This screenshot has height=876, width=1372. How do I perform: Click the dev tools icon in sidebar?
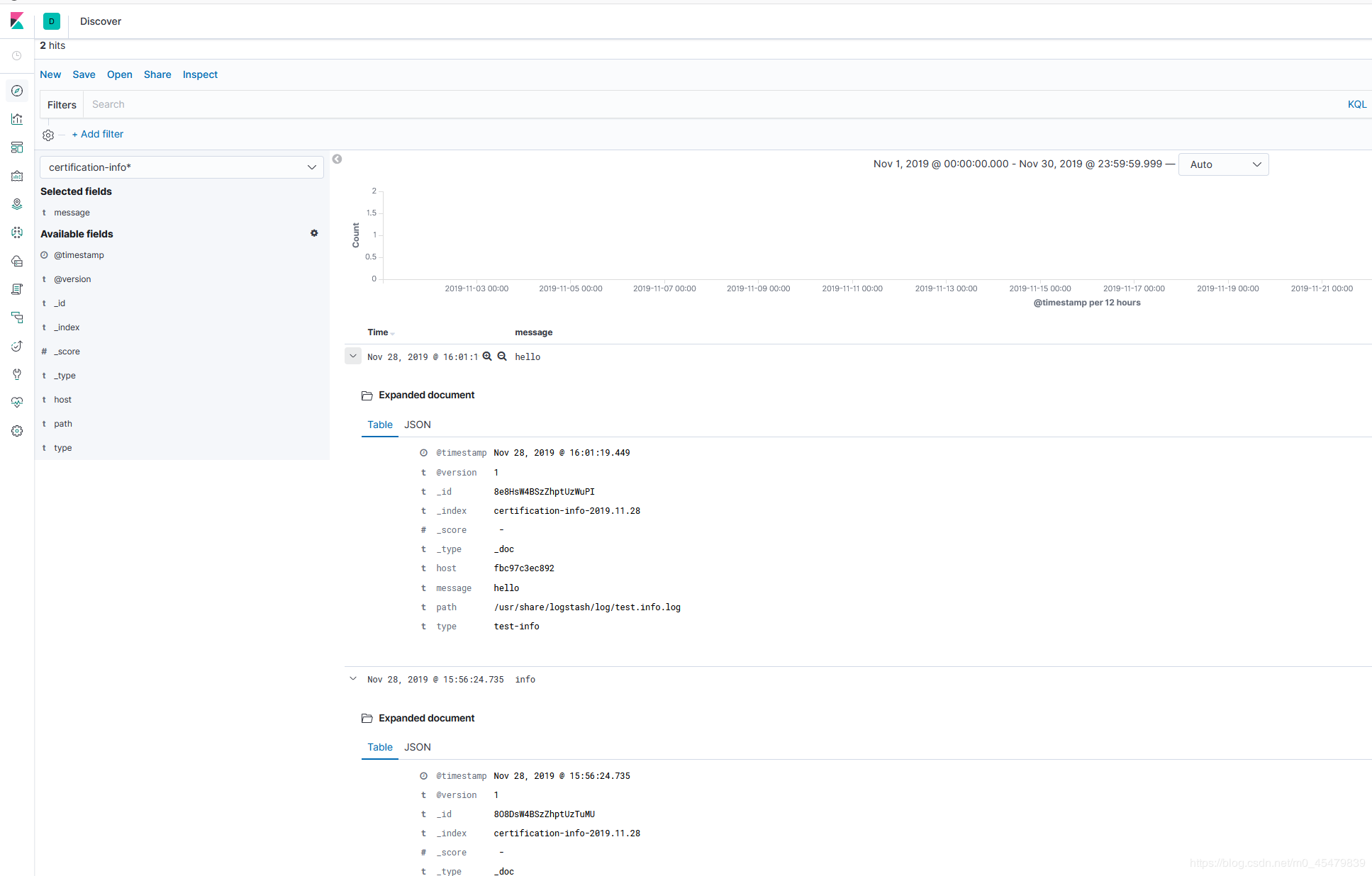[17, 374]
